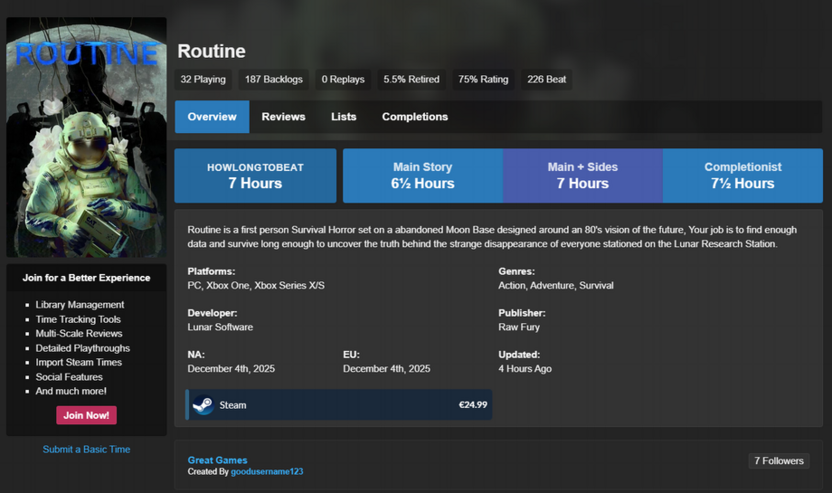Click EU release date December 4th, 2025
Screen dimensions: 832x493
pyautogui.click(x=386, y=369)
